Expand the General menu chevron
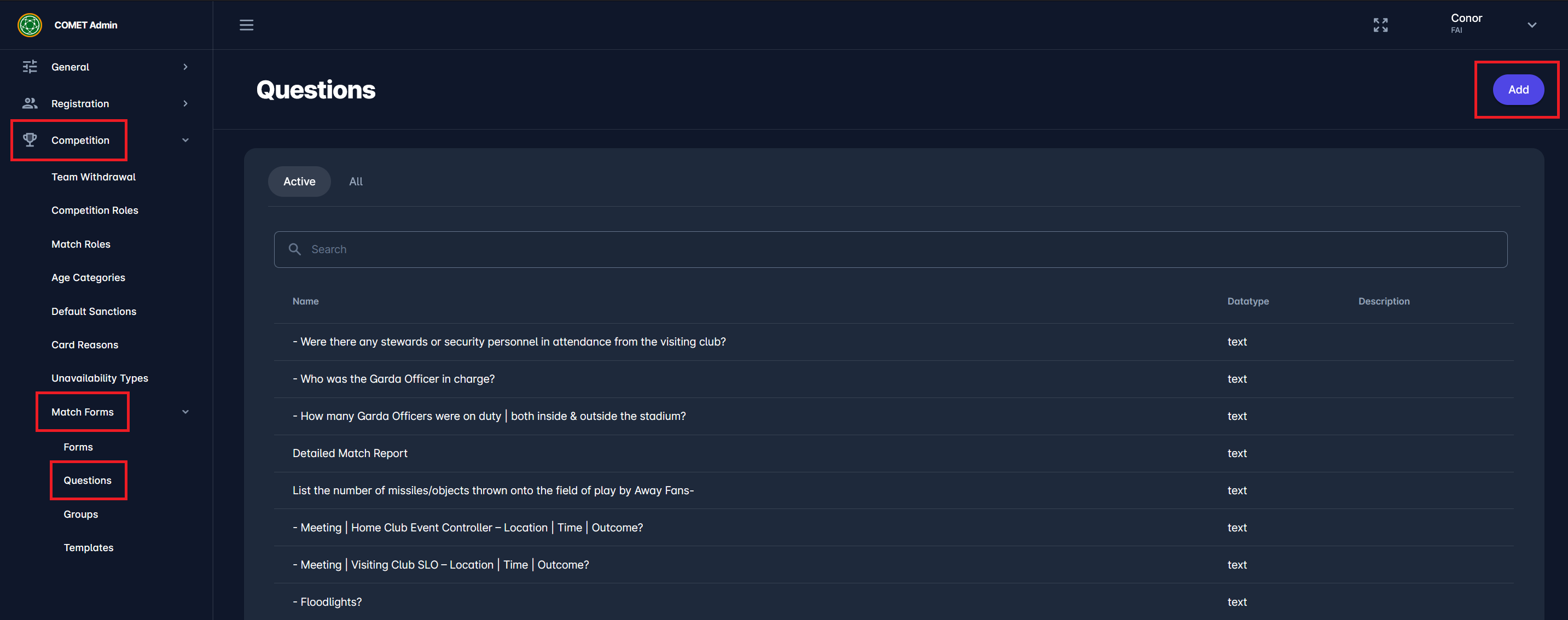This screenshot has width=1568, height=620. 185,67
